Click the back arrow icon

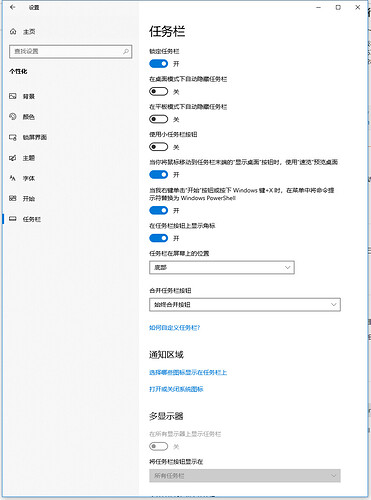coord(13,7)
